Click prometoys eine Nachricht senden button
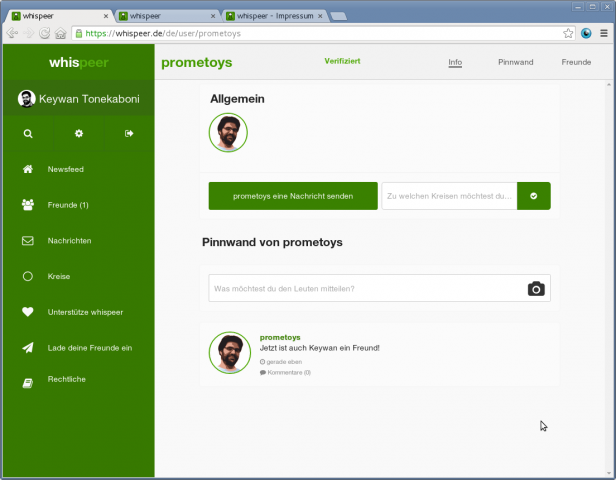The height and width of the screenshot is (480, 616). 293,196
